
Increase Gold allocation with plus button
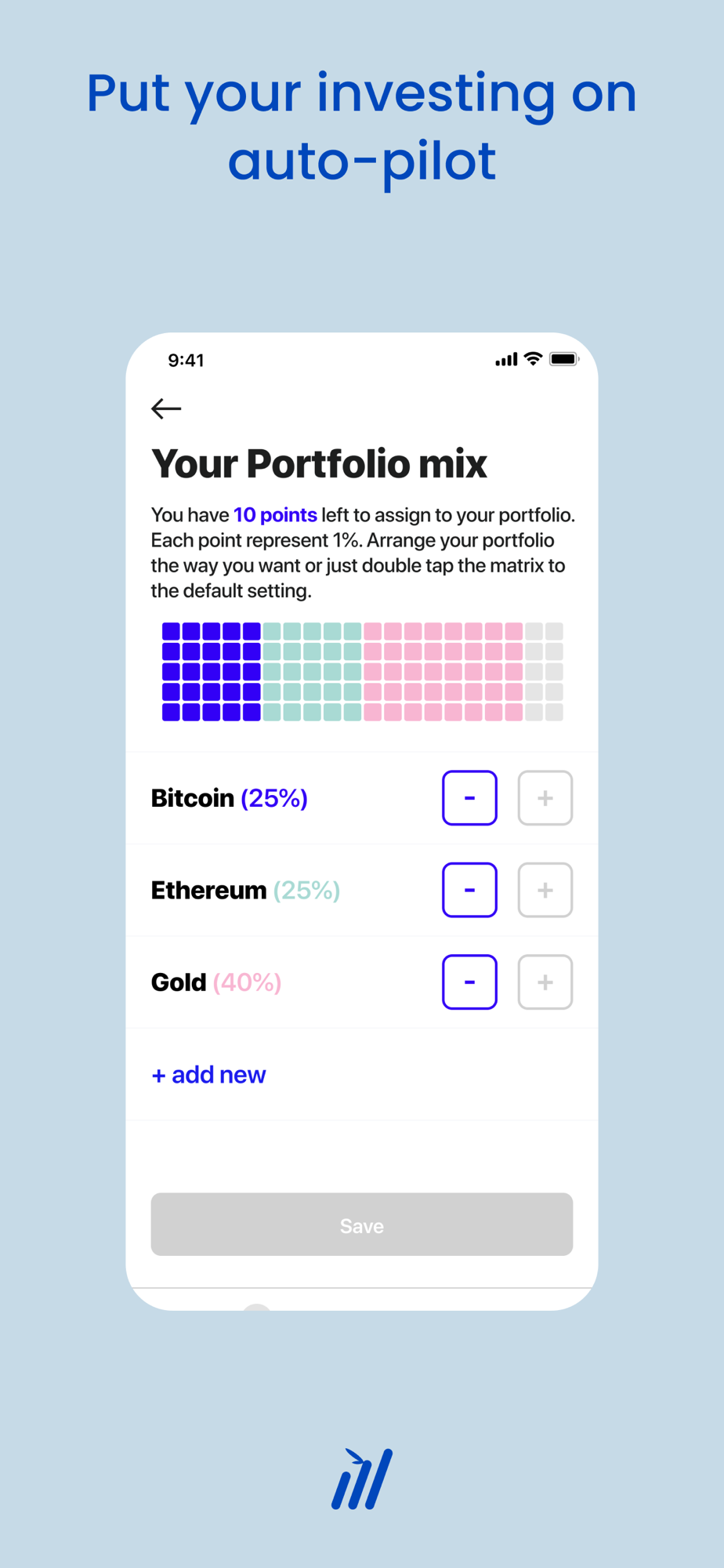545,982
